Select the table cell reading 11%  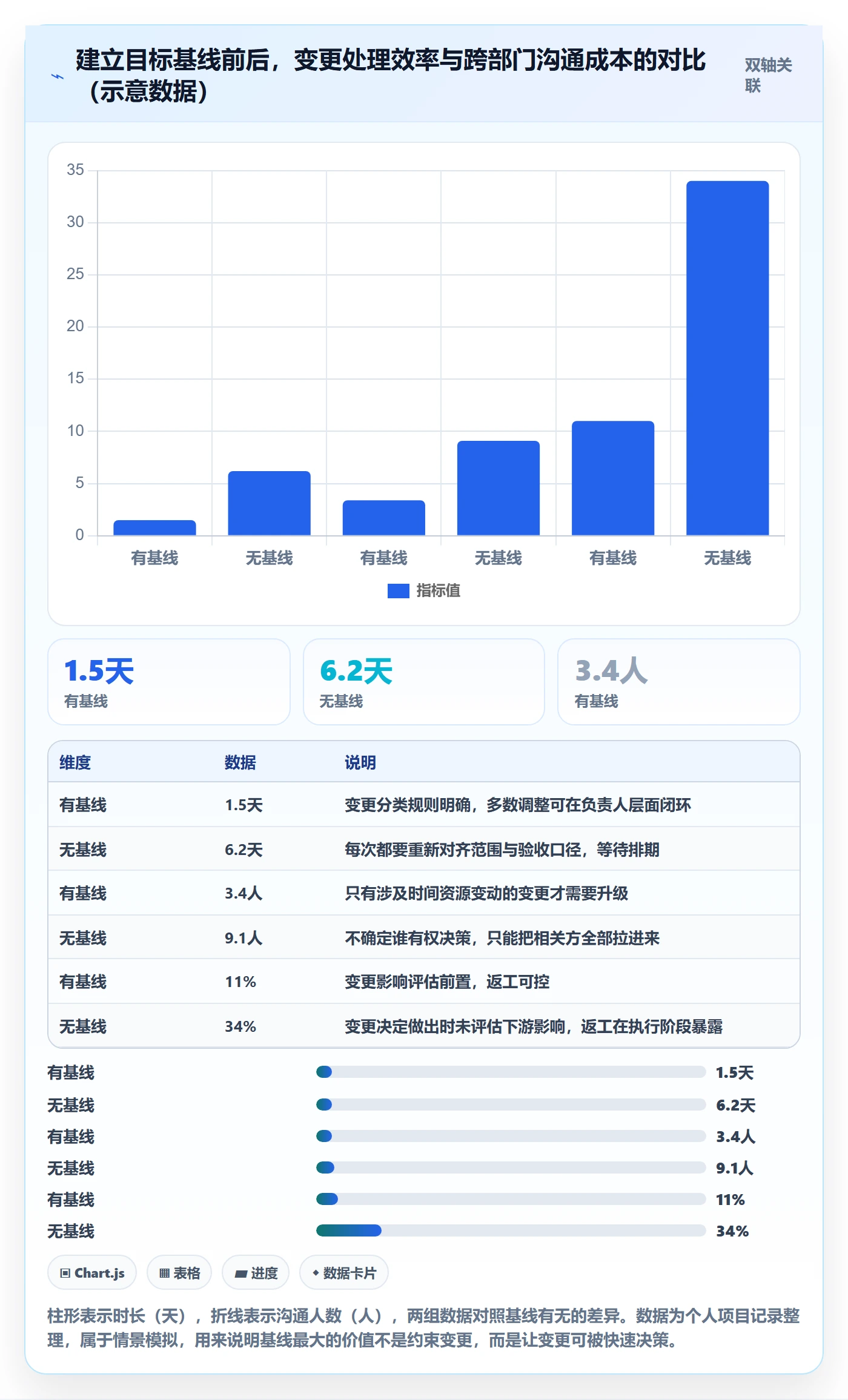[x=240, y=982]
